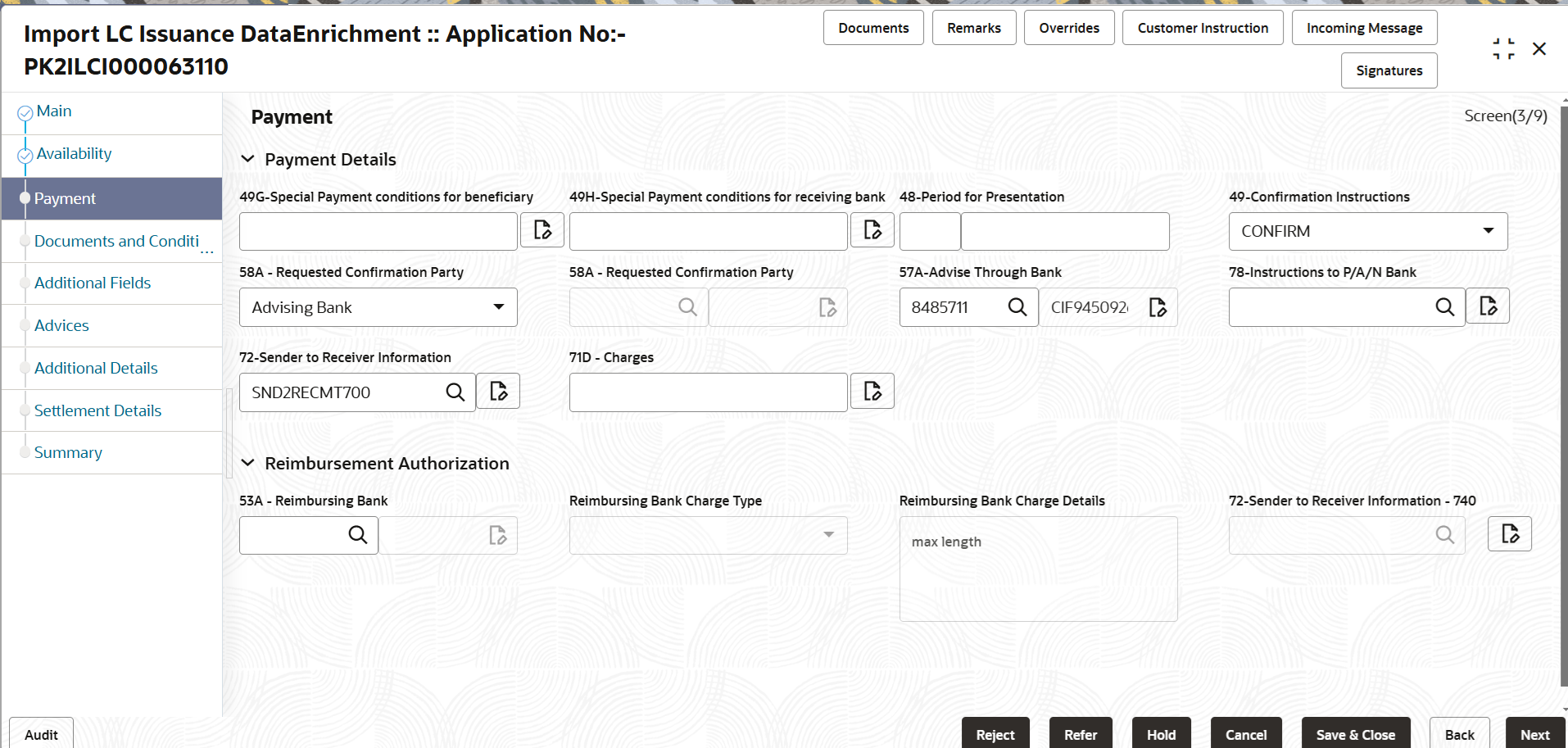Viewport: 1568px width, 748px height.
Task: Open editor icon beside SND2RECMT700 field
Action: click(x=498, y=391)
